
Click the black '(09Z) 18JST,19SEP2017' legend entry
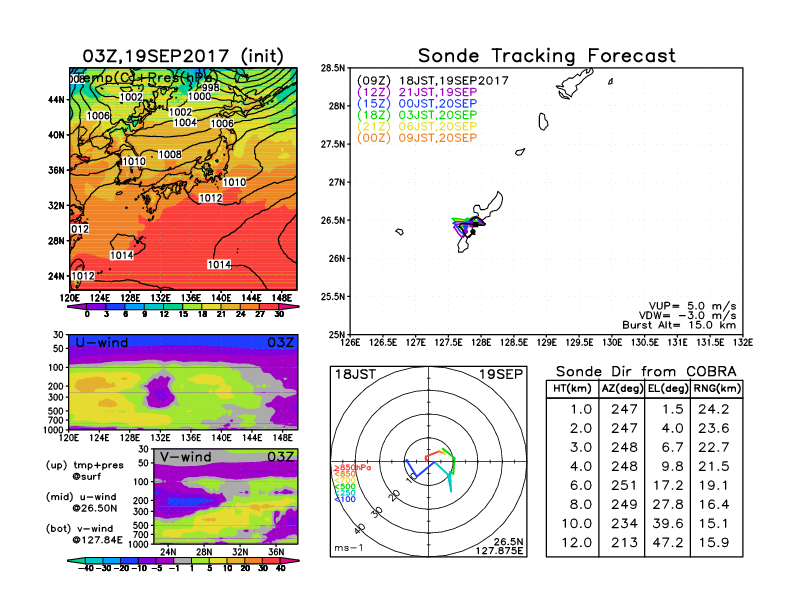coord(432,80)
